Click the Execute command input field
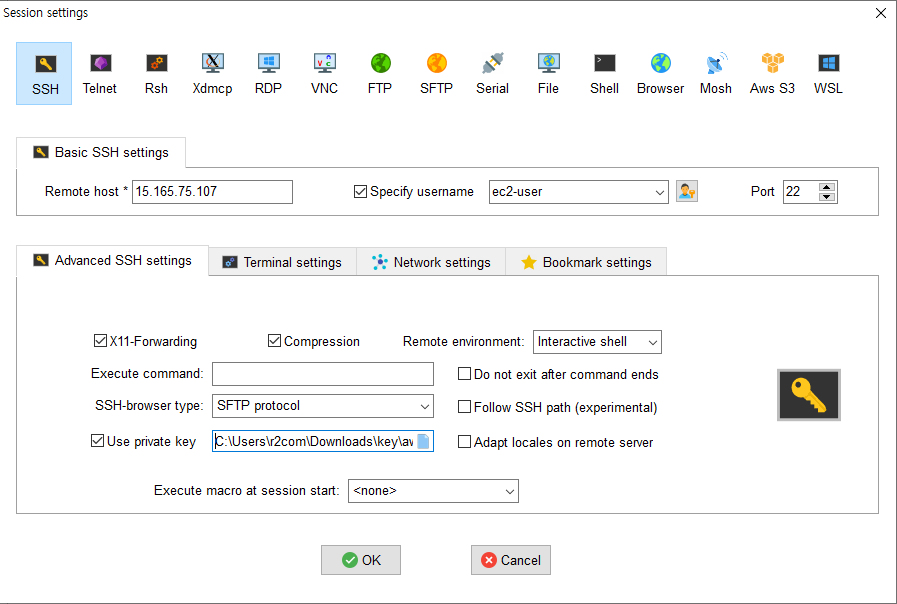The image size is (897, 604). (323, 374)
